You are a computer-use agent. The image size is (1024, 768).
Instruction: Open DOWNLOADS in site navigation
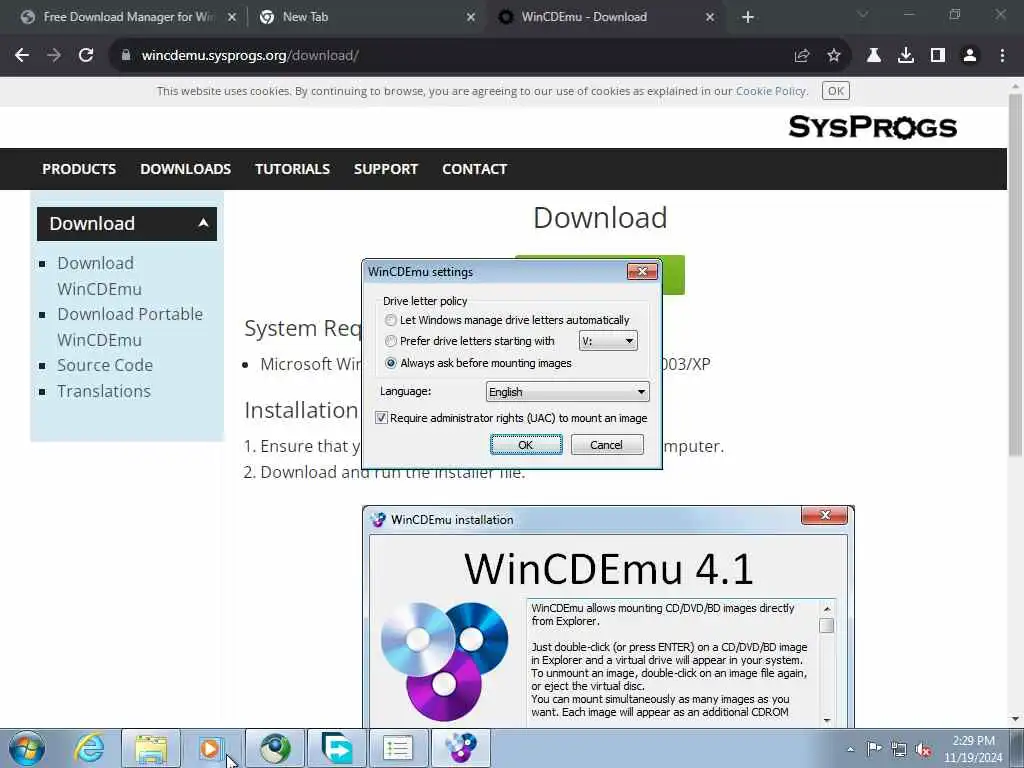[x=185, y=169]
